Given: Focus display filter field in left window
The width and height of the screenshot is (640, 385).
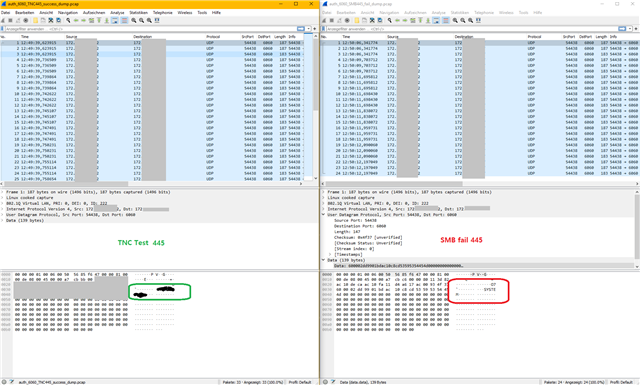Looking at the screenshot, I should [151, 29].
